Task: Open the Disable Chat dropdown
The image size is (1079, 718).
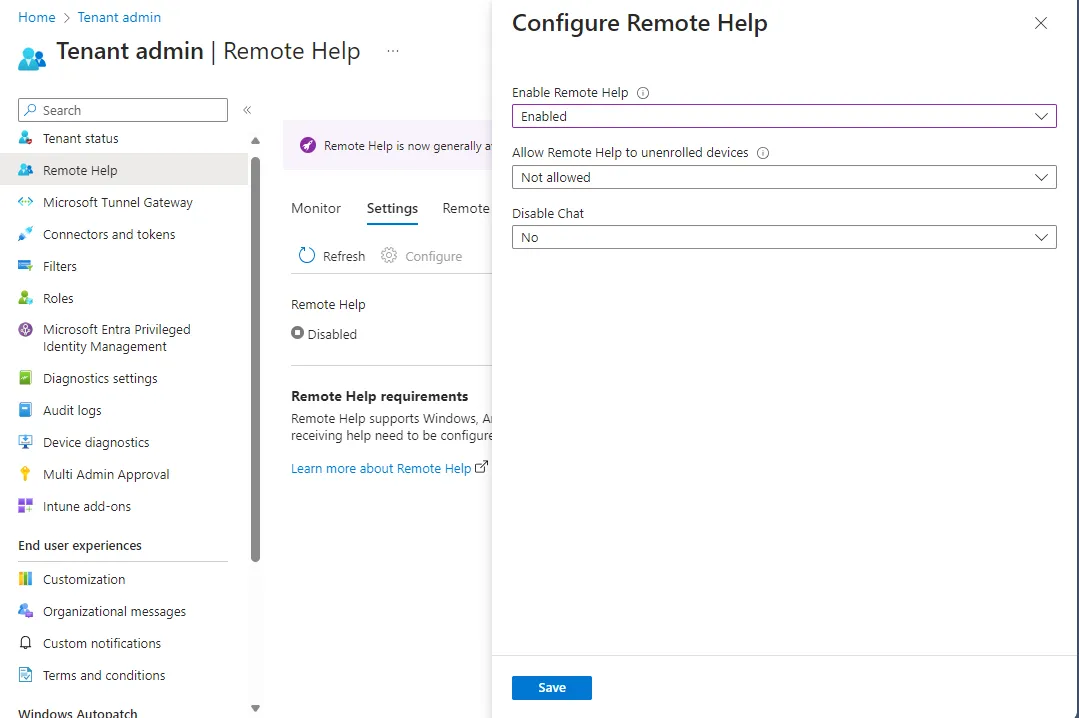Action: click(x=784, y=237)
